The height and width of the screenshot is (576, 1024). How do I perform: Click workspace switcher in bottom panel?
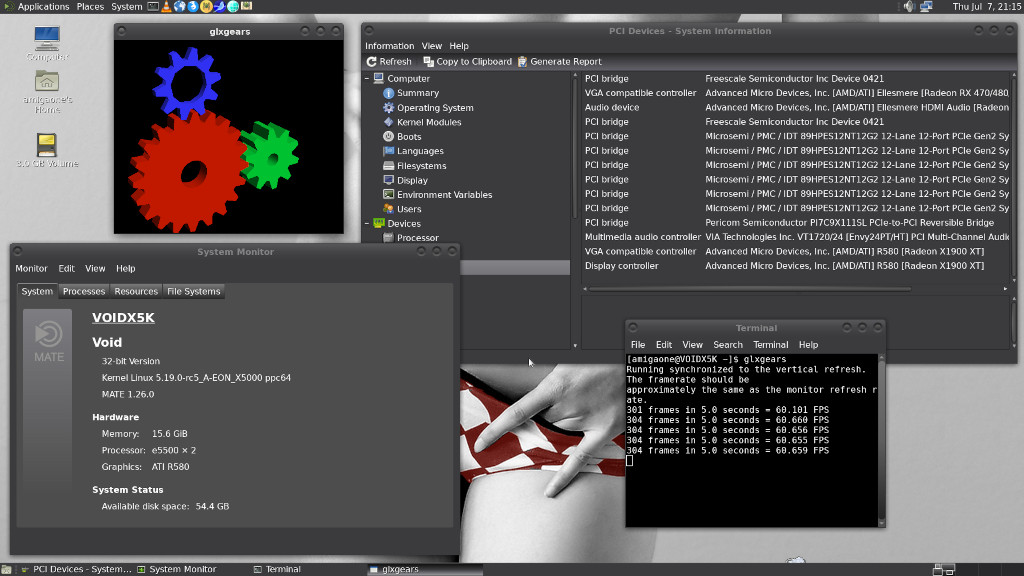(x=944, y=569)
